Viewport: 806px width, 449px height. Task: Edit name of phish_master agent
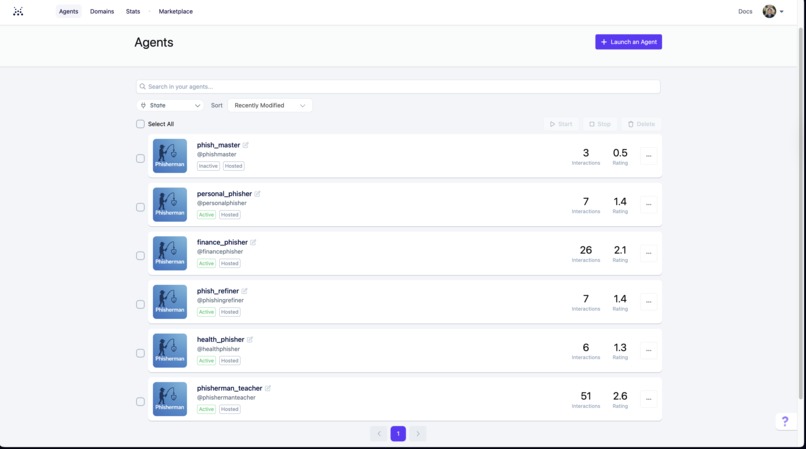click(246, 145)
